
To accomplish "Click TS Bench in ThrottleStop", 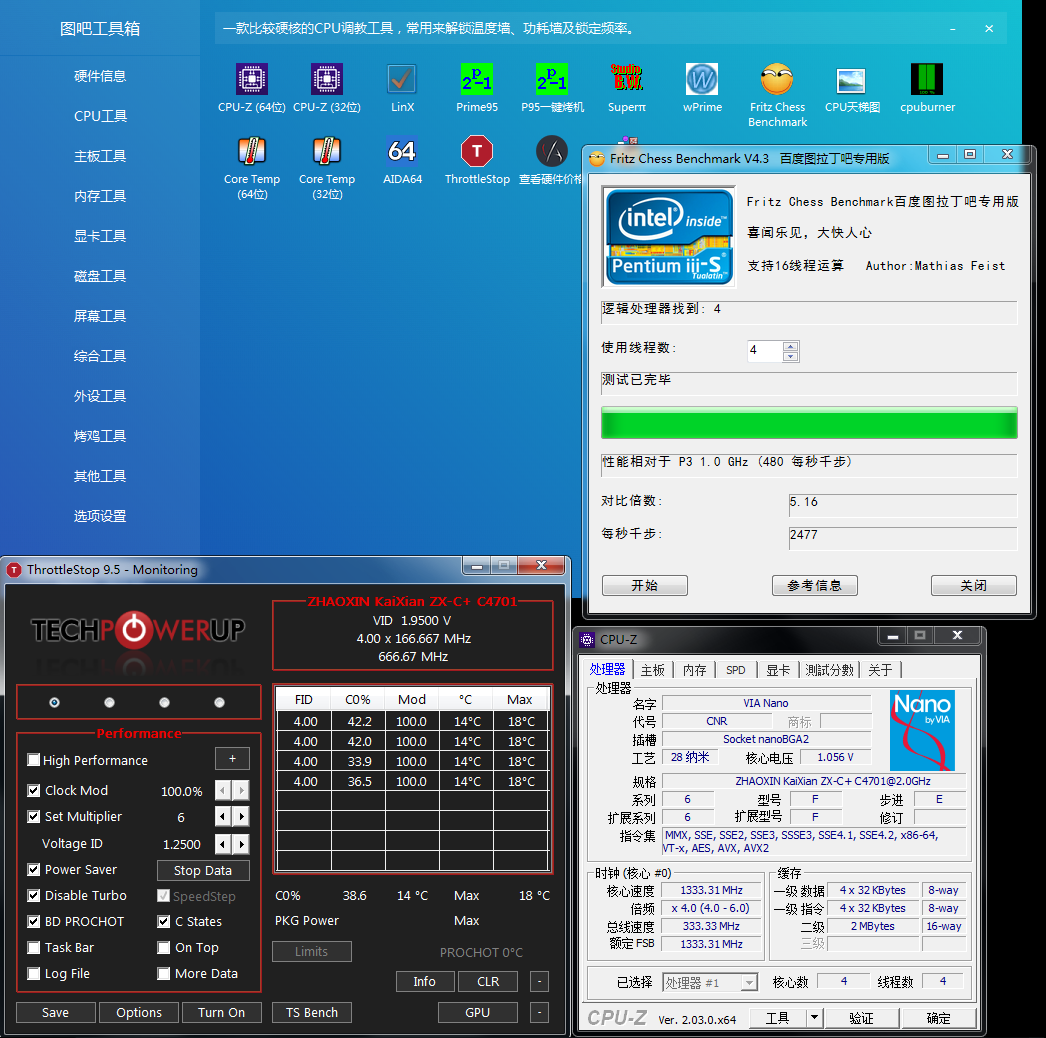I will point(311,1012).
